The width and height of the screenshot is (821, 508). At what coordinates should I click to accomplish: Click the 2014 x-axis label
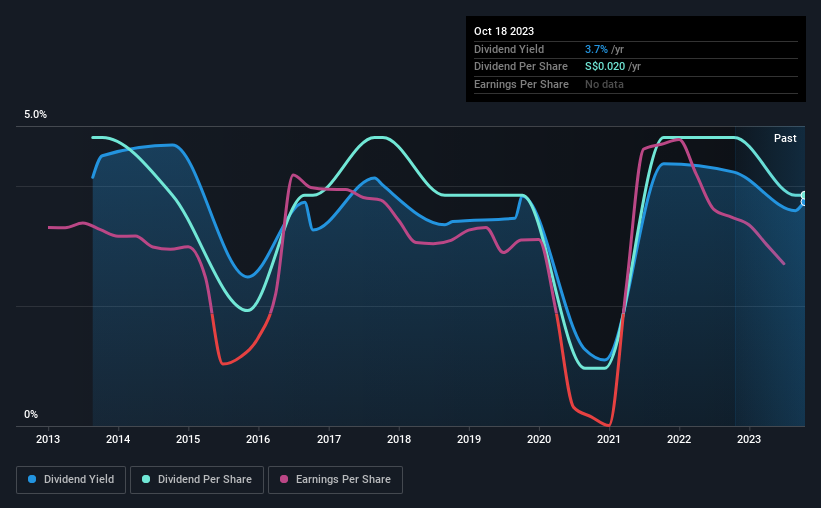coord(118,439)
